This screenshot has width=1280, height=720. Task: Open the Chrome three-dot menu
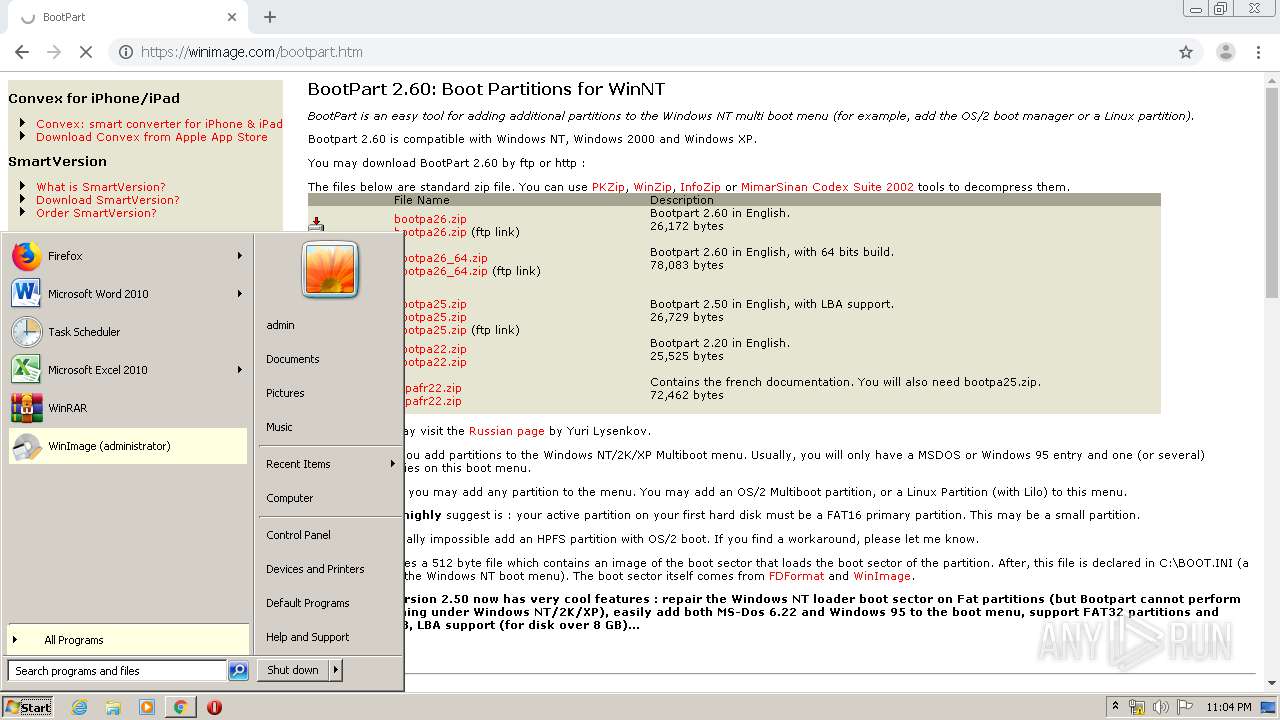1258,52
